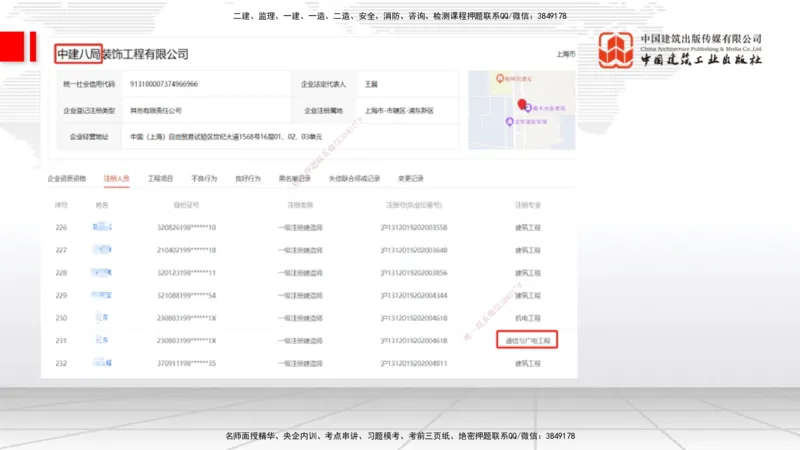The height and width of the screenshot is (450, 800).
Task: Click the 其他有限责任公司 registration type value
Action: point(156,111)
